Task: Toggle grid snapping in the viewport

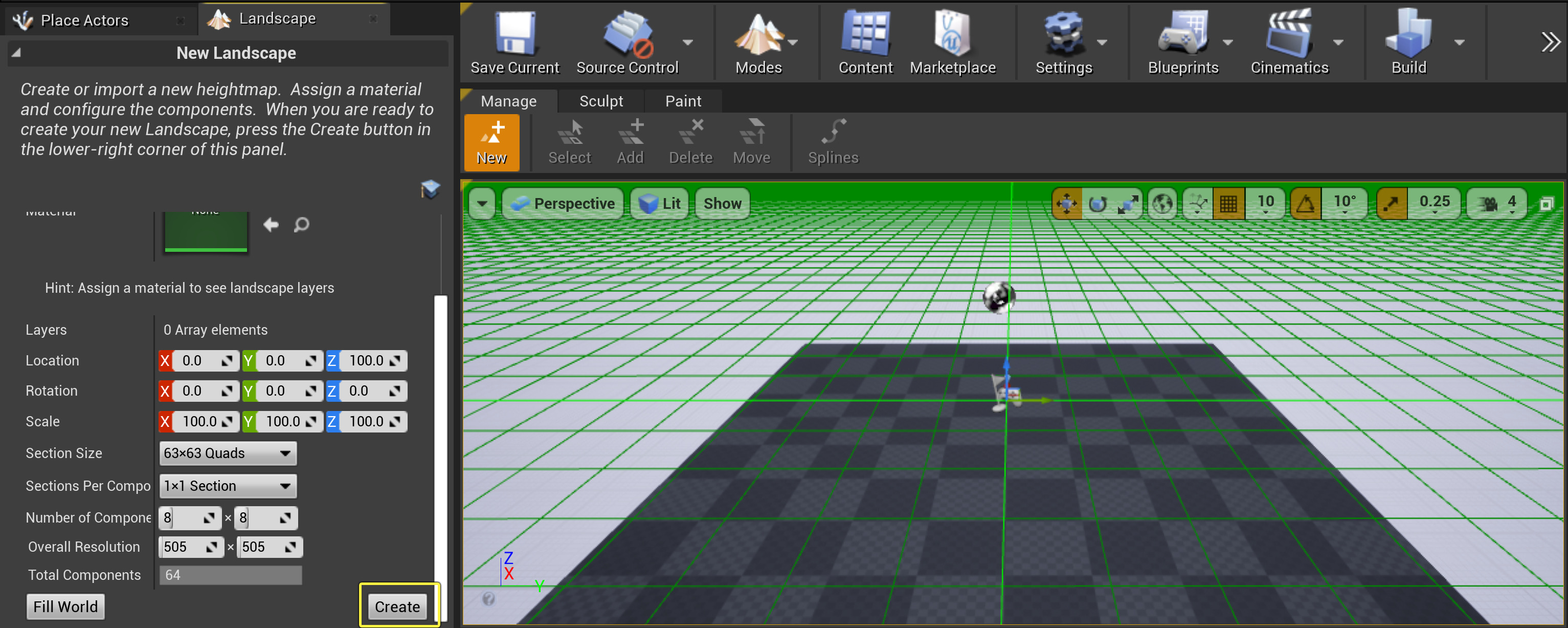Action: pos(1228,203)
